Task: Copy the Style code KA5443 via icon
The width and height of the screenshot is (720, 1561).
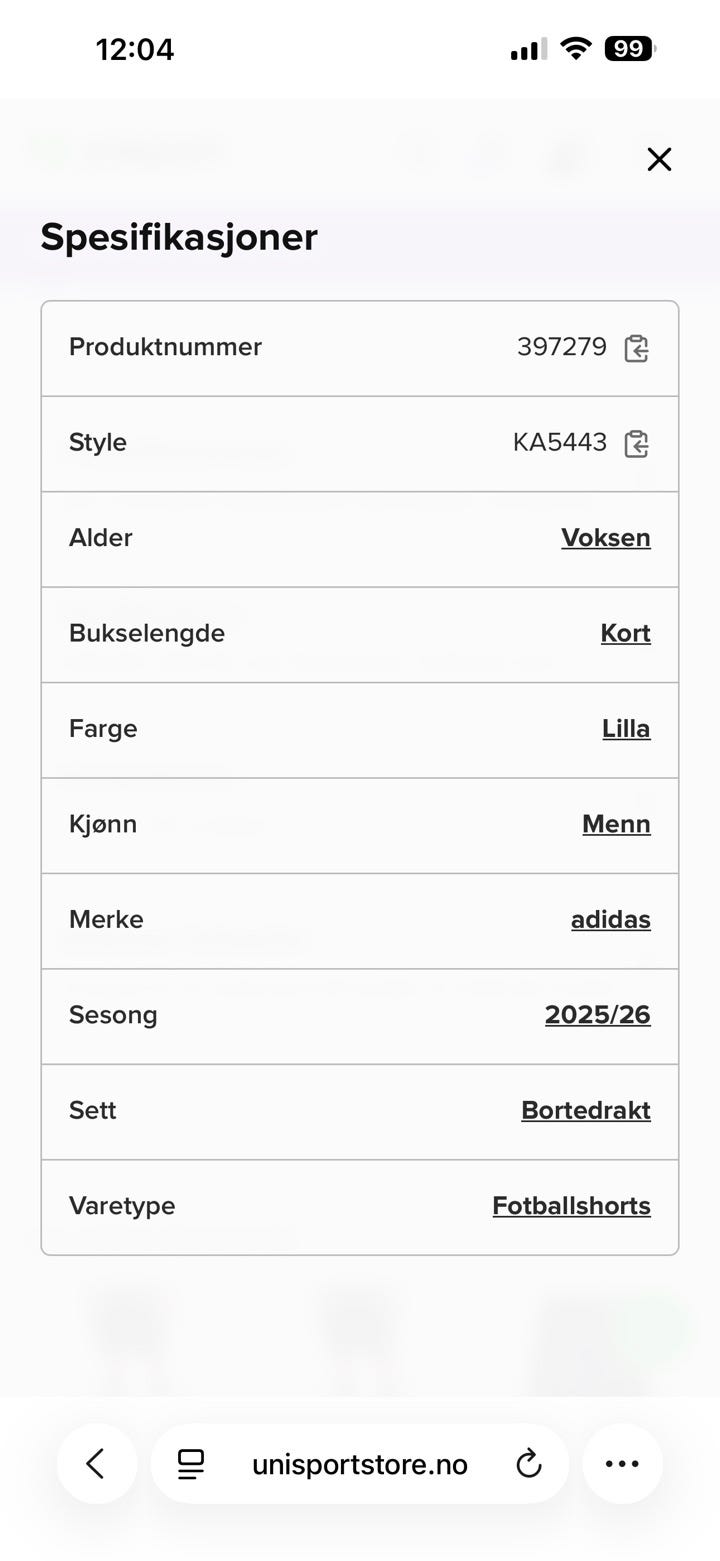Action: point(636,443)
